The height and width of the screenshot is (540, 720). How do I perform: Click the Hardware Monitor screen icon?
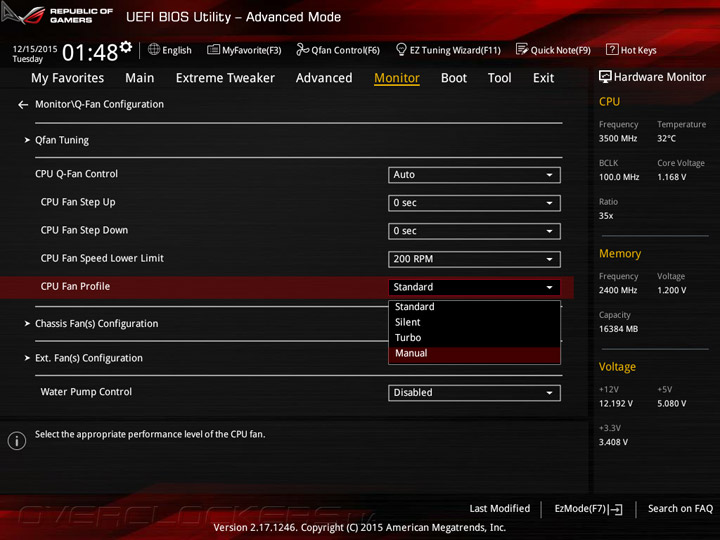(x=605, y=77)
